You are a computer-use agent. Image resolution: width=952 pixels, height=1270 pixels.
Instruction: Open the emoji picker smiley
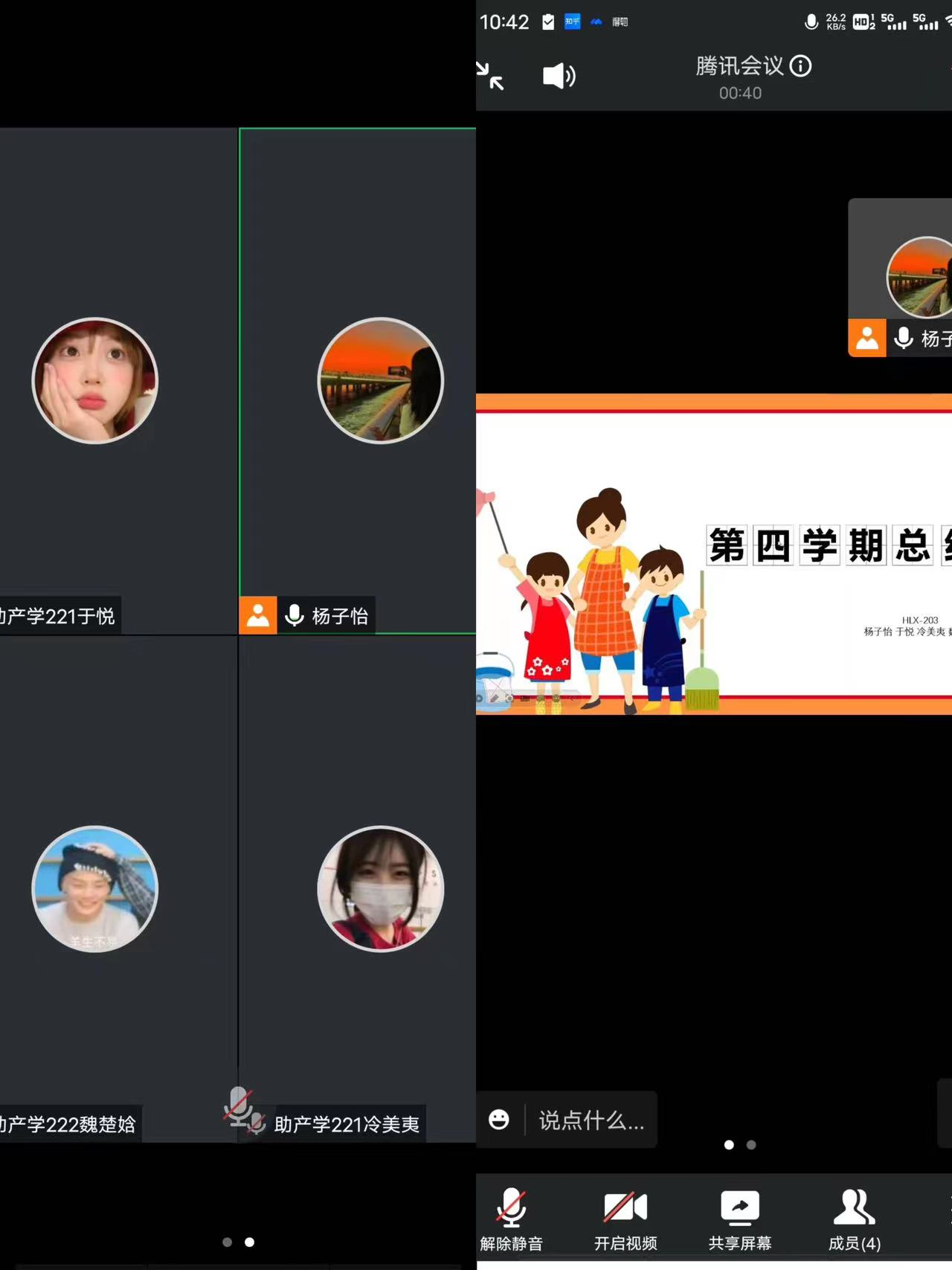coord(499,1120)
